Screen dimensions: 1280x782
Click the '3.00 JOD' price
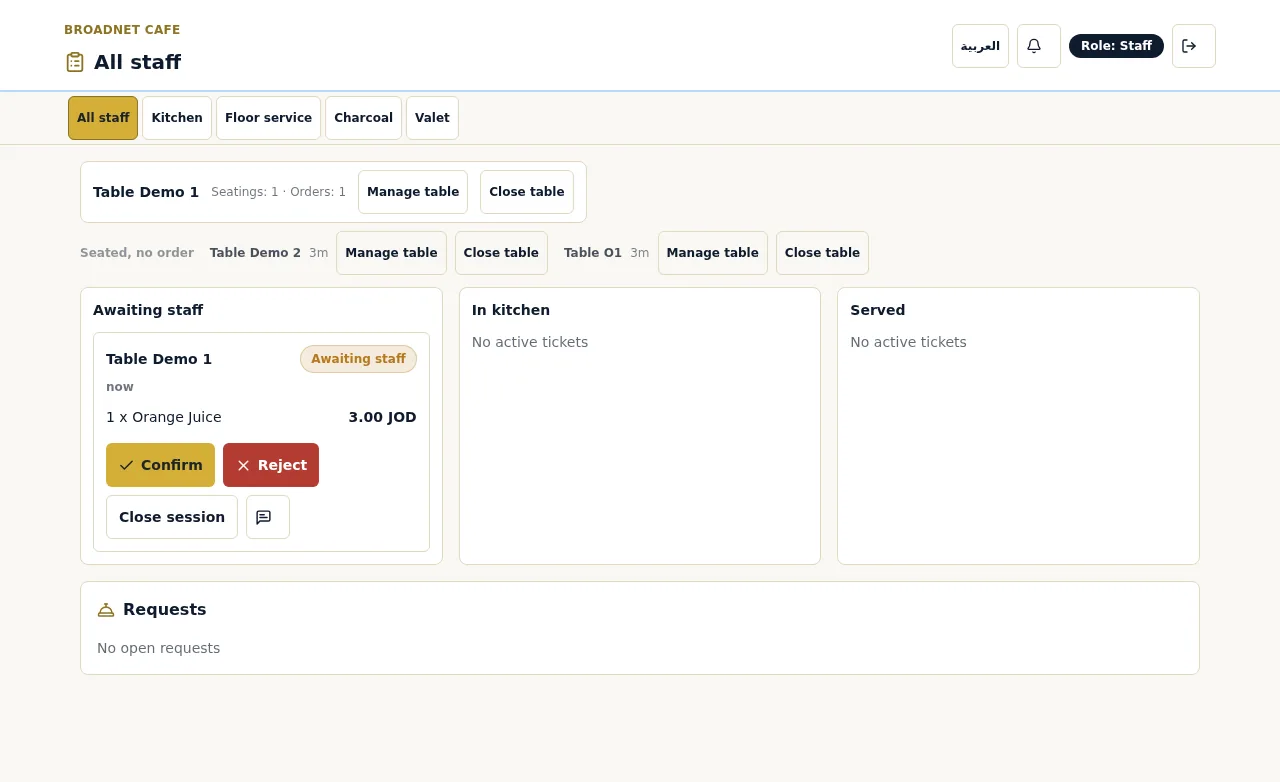point(382,417)
